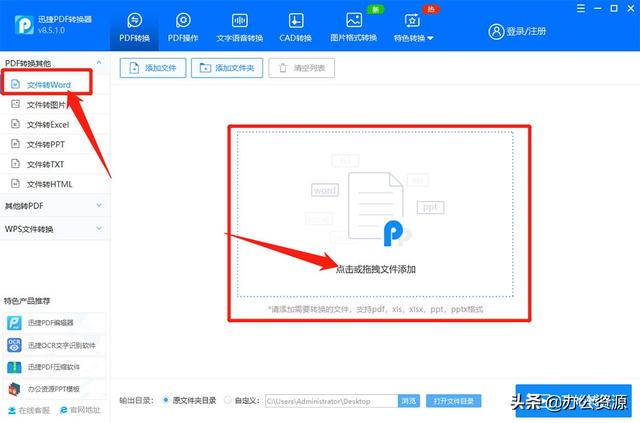This screenshot has width=640, height=423.
Task: Click the 文件转HTML icon
Action: click(15, 184)
